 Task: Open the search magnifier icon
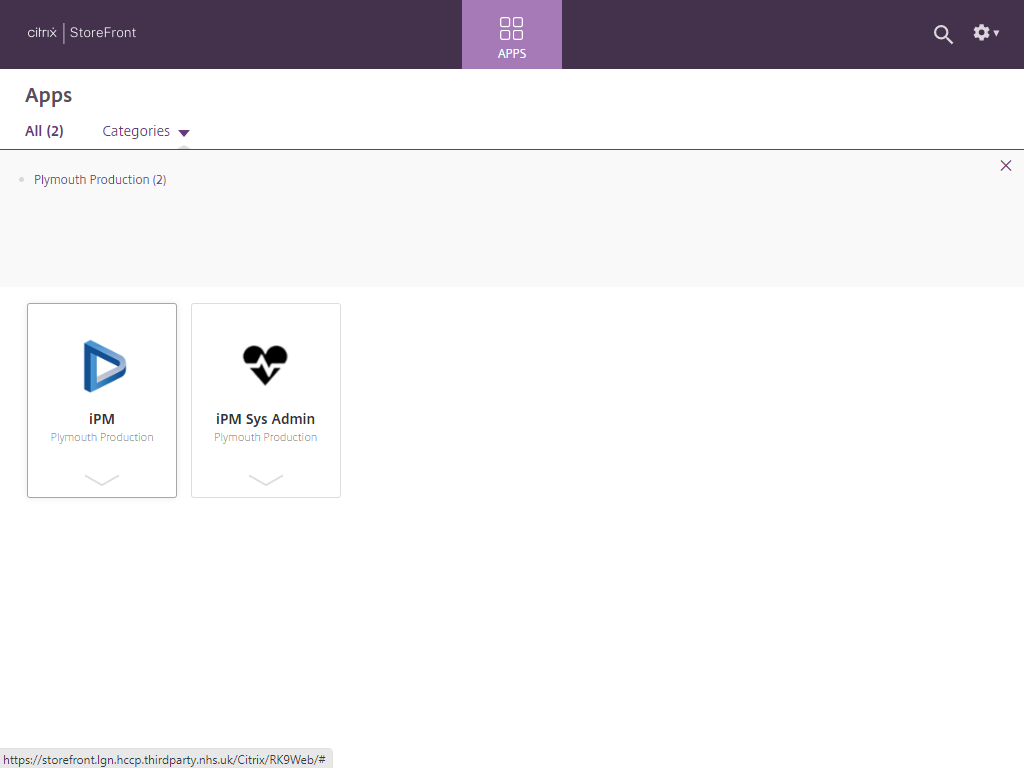point(942,34)
